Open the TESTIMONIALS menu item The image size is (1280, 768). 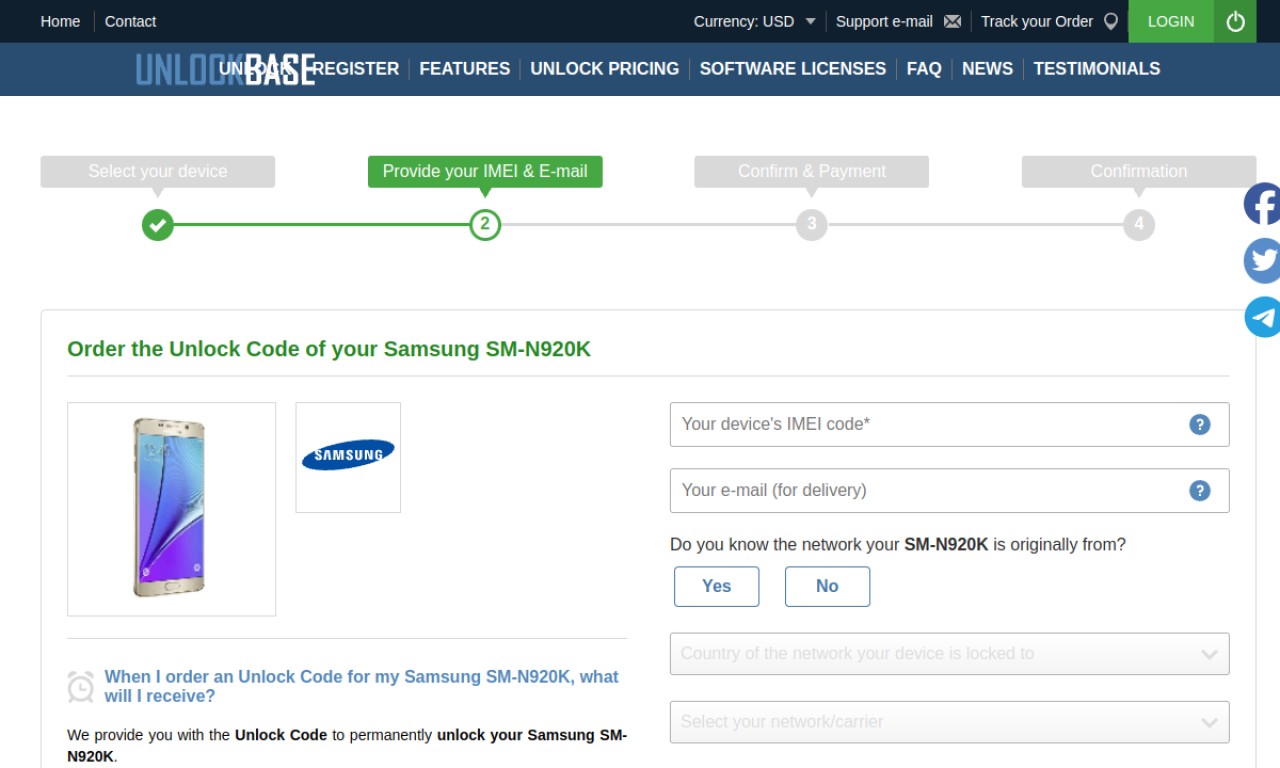[x=1097, y=69]
